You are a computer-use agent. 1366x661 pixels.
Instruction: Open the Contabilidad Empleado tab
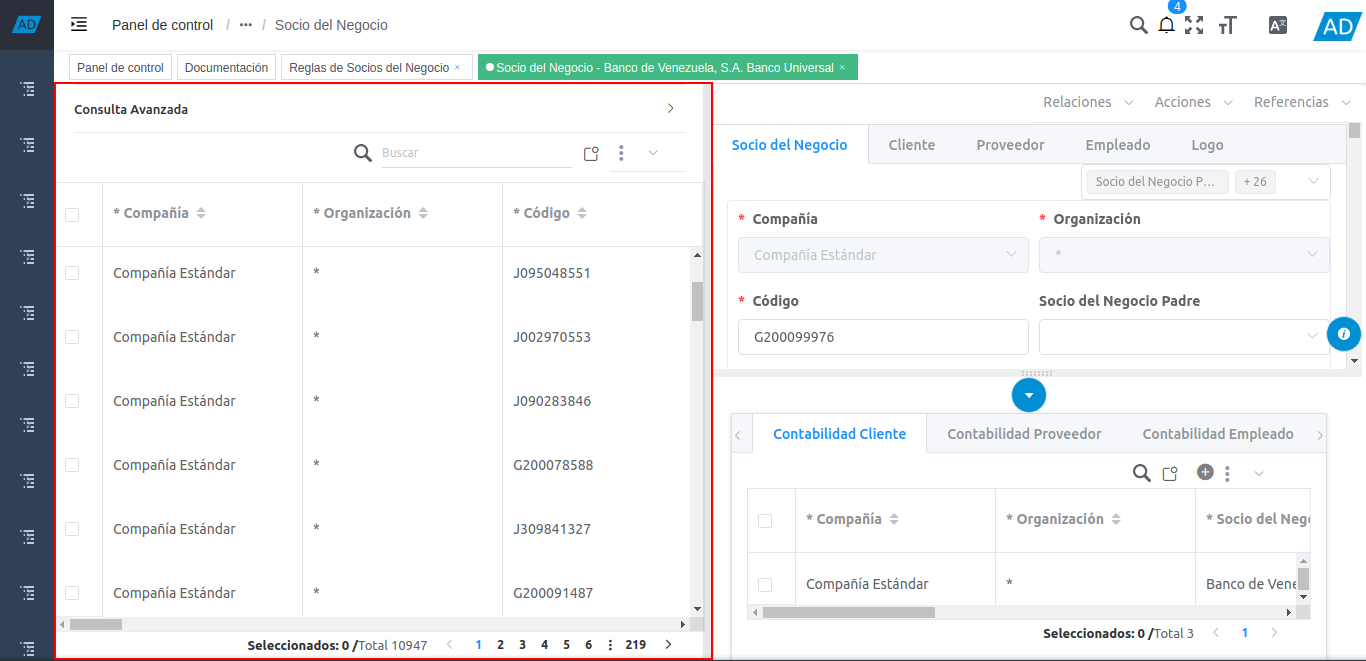[x=1218, y=434]
